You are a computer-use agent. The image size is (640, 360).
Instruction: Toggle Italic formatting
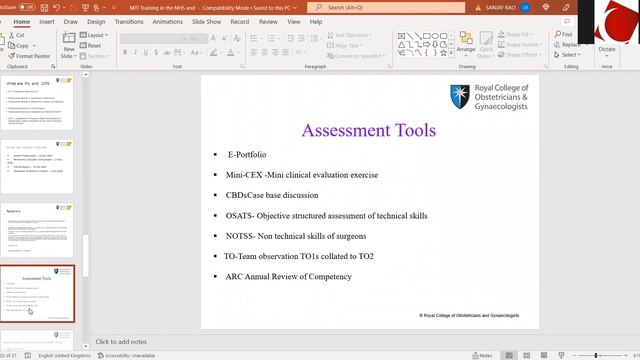click(135, 52)
